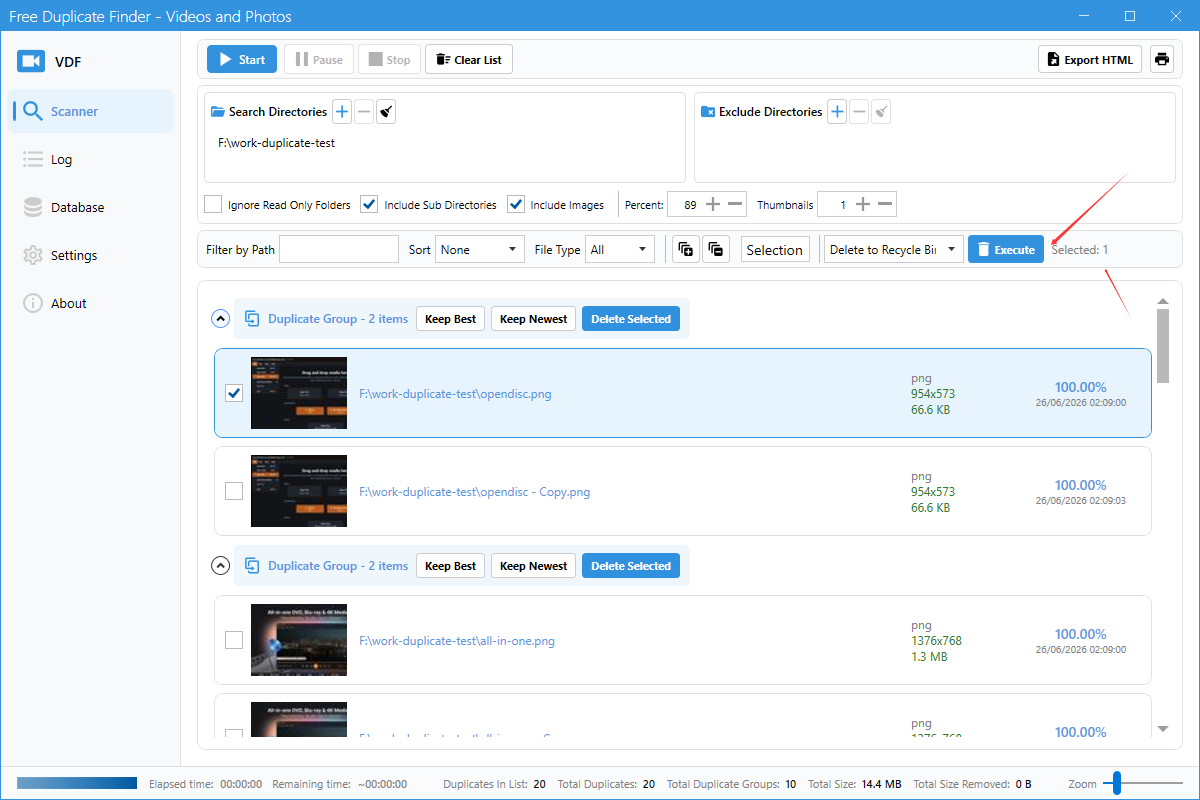Viewport: 1200px width, 800px height.
Task: Click the VDF camera logo icon
Action: coord(31,62)
